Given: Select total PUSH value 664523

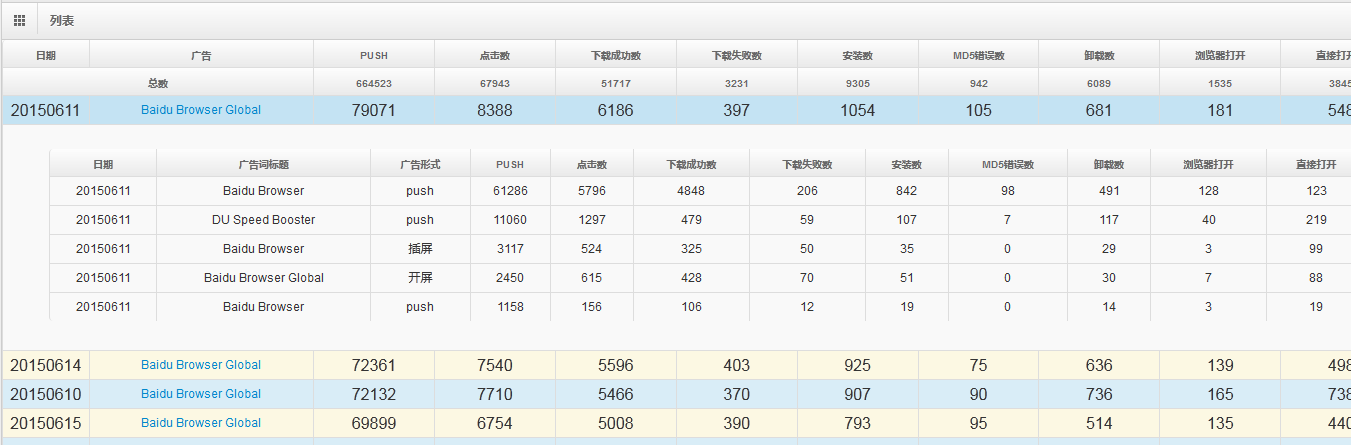Looking at the screenshot, I should 374,84.
